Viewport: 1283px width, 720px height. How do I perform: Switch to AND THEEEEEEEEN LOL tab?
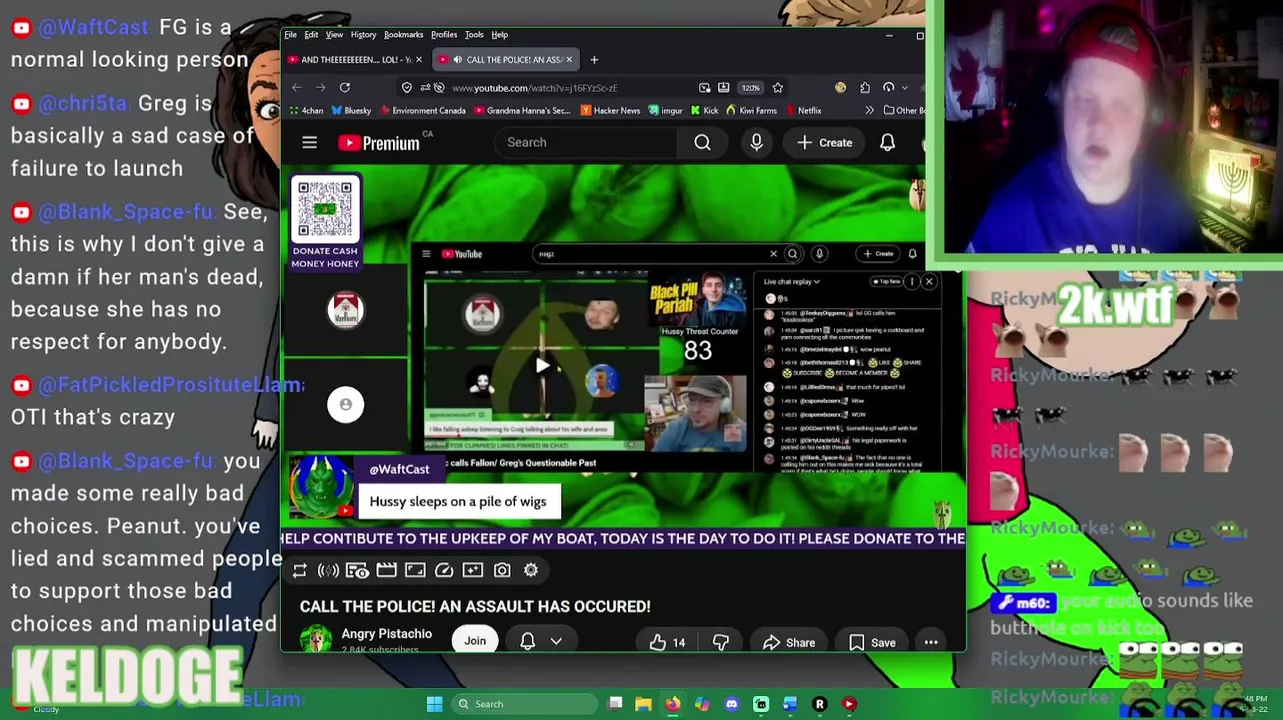coord(355,60)
